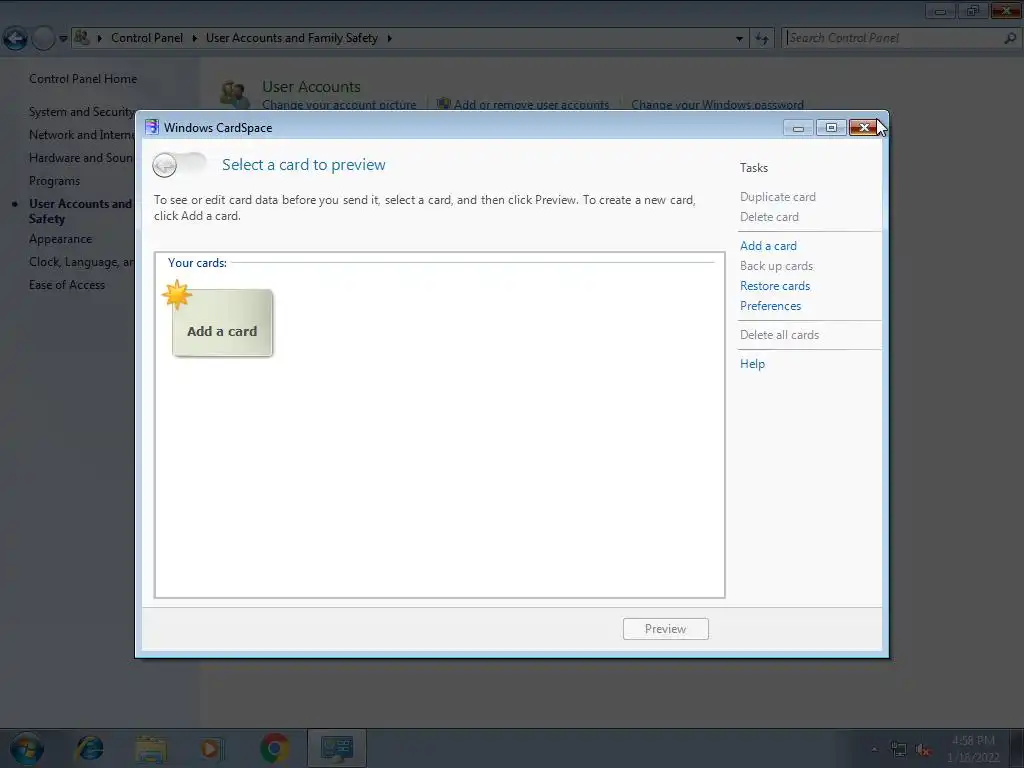Click Delete all cards task

pyautogui.click(x=779, y=335)
